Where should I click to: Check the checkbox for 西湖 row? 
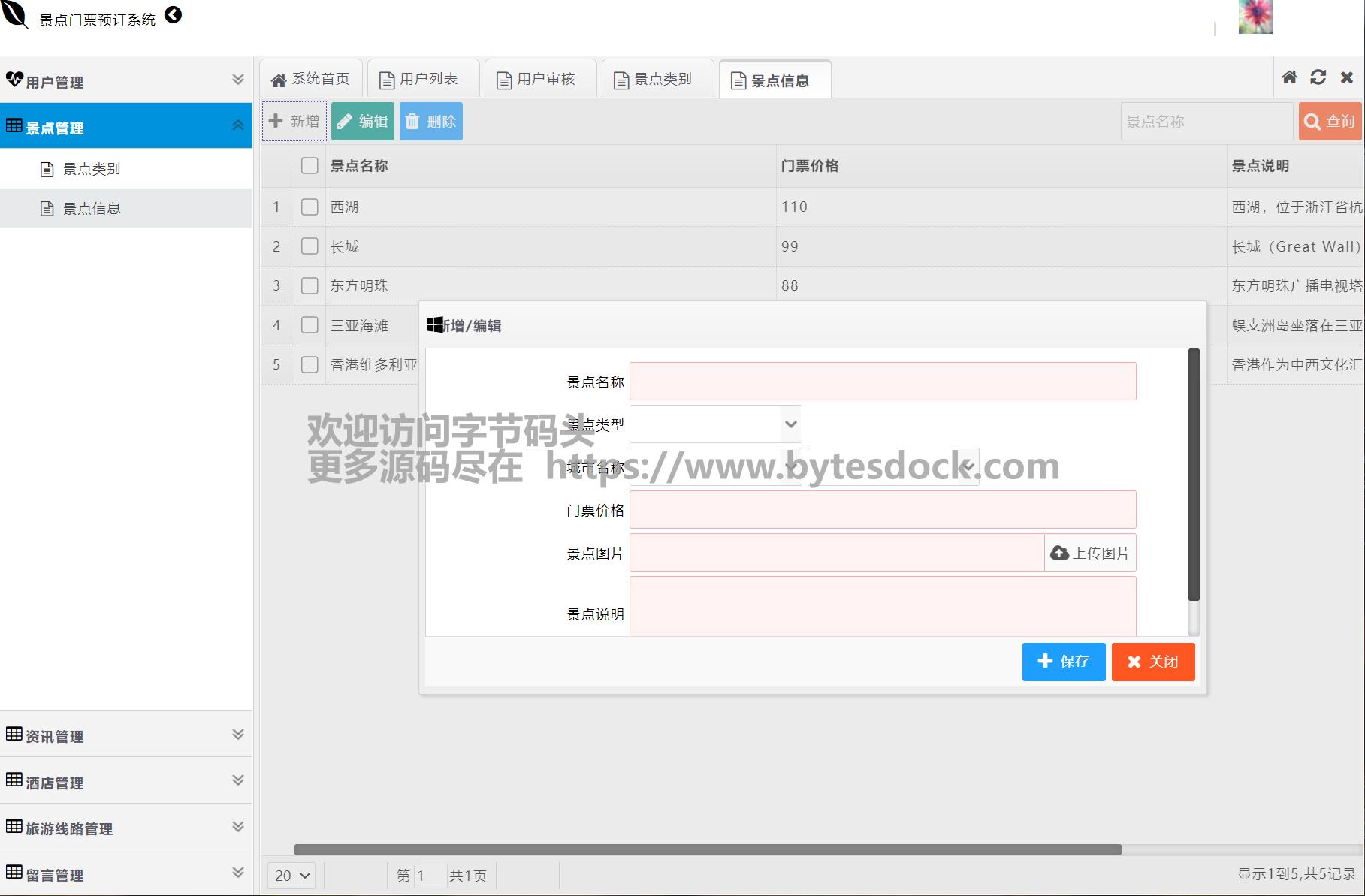[x=310, y=207]
